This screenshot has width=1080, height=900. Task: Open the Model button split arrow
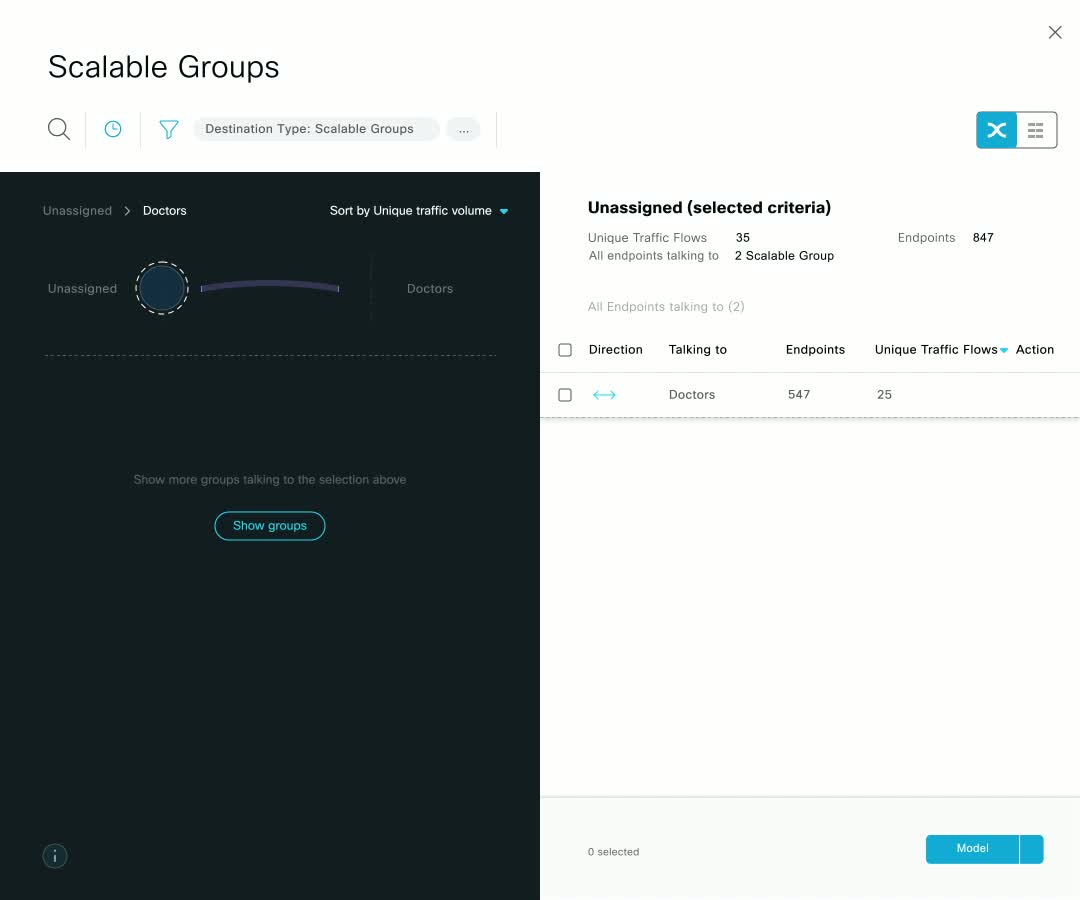(1032, 849)
